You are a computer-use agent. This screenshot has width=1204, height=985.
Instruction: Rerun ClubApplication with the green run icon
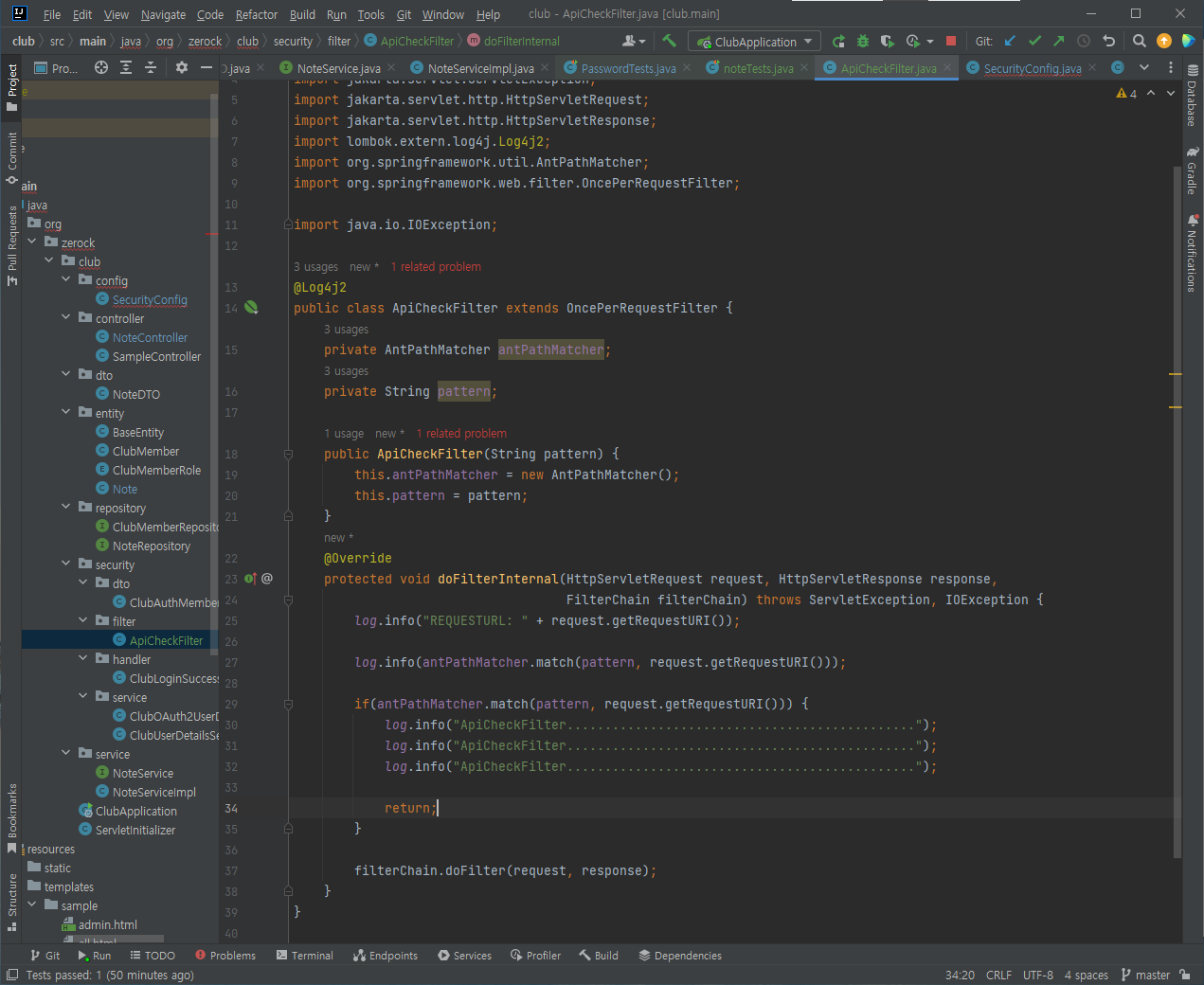838,41
